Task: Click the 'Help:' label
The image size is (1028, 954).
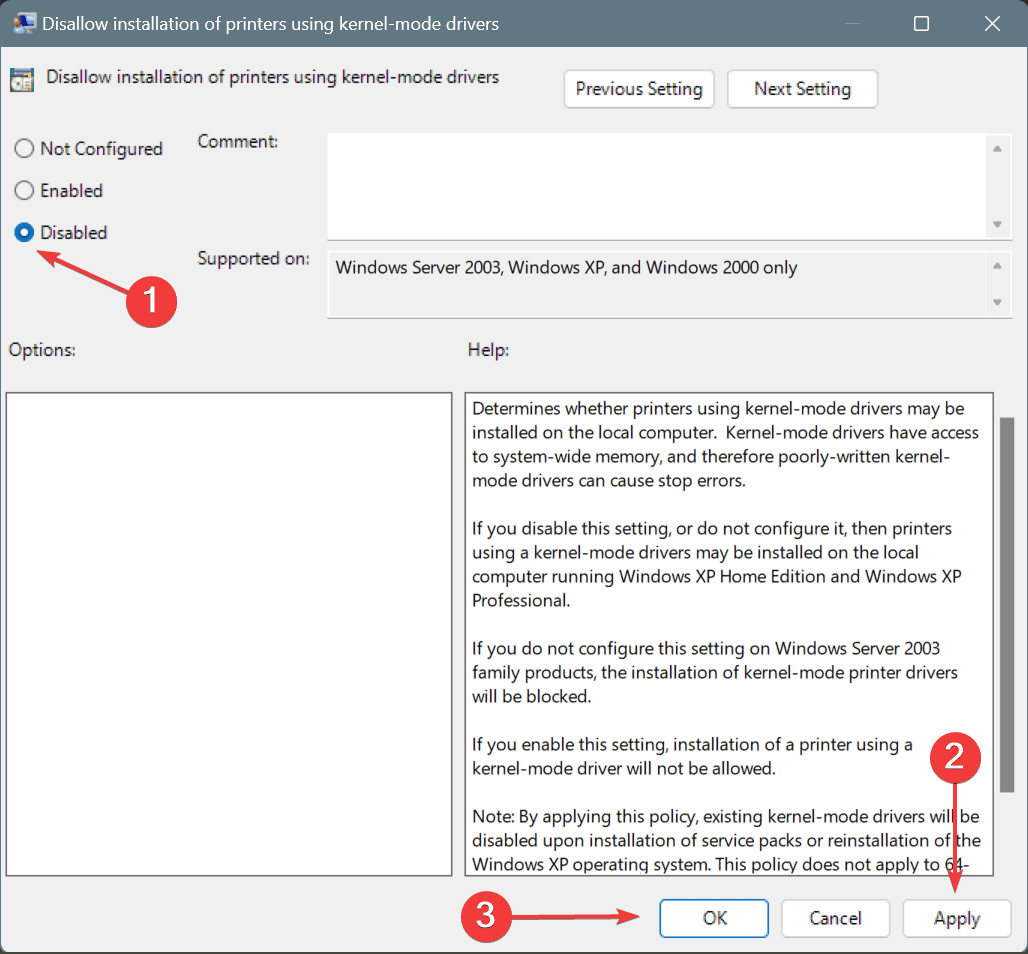Action: click(x=488, y=350)
